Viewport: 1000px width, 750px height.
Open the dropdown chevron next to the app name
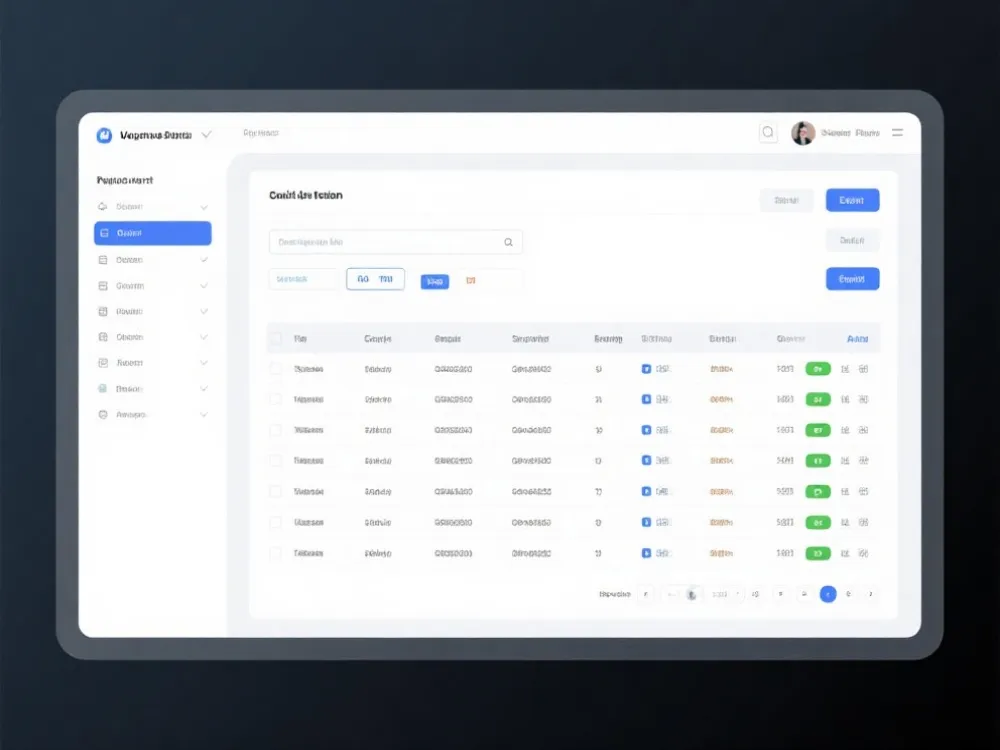tap(206, 135)
